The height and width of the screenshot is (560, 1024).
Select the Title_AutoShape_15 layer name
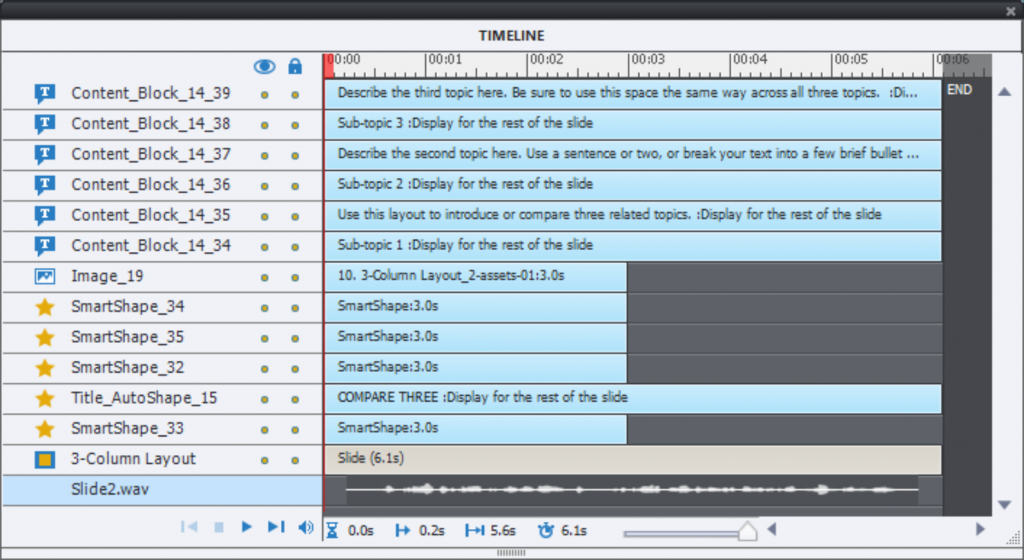coord(144,398)
